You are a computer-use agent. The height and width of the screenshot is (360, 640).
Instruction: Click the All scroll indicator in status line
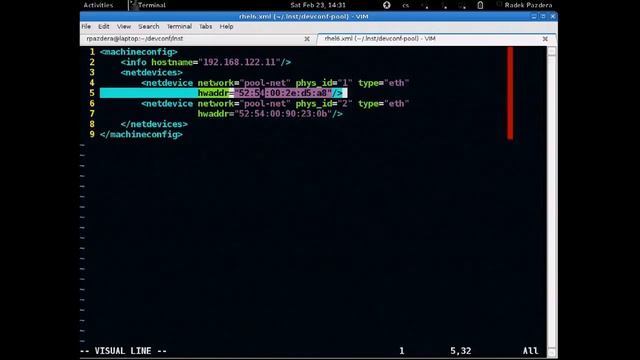click(x=530, y=351)
